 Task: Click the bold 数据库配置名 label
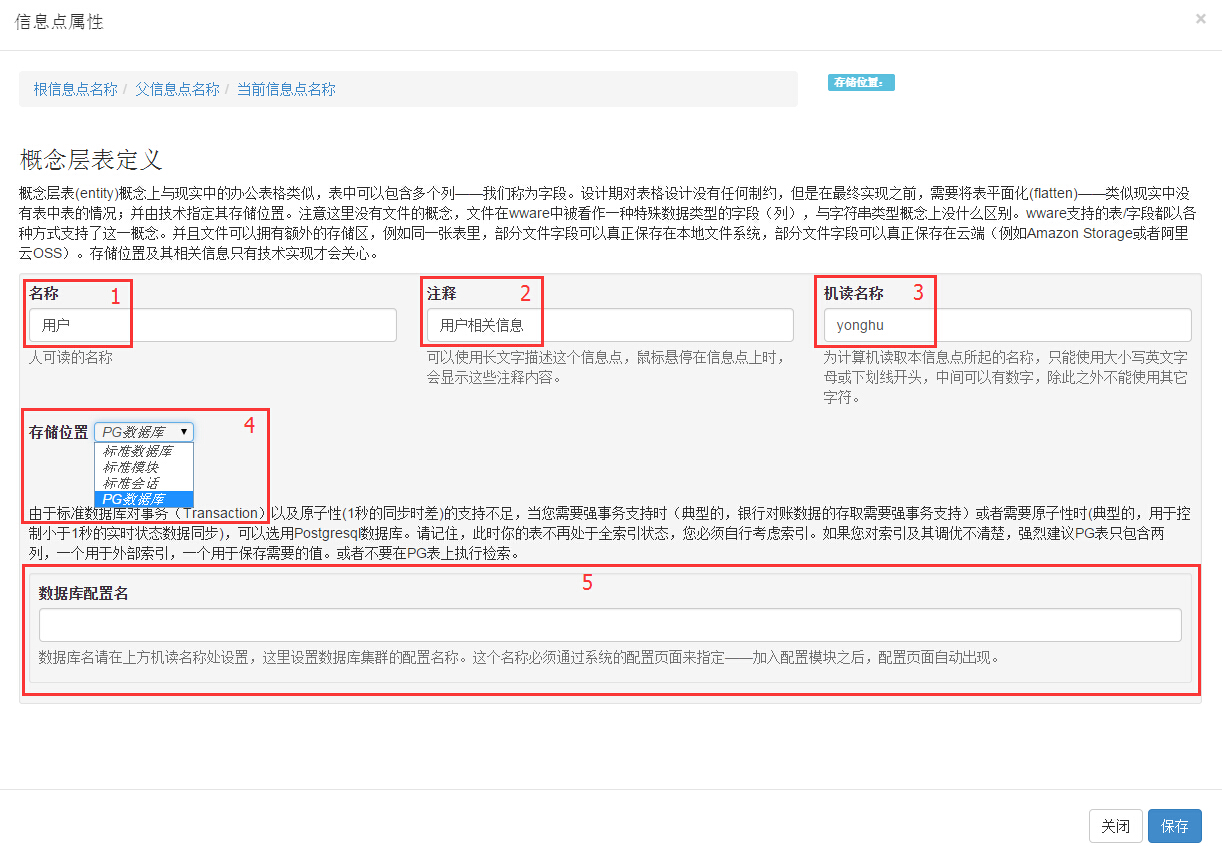tap(83, 593)
